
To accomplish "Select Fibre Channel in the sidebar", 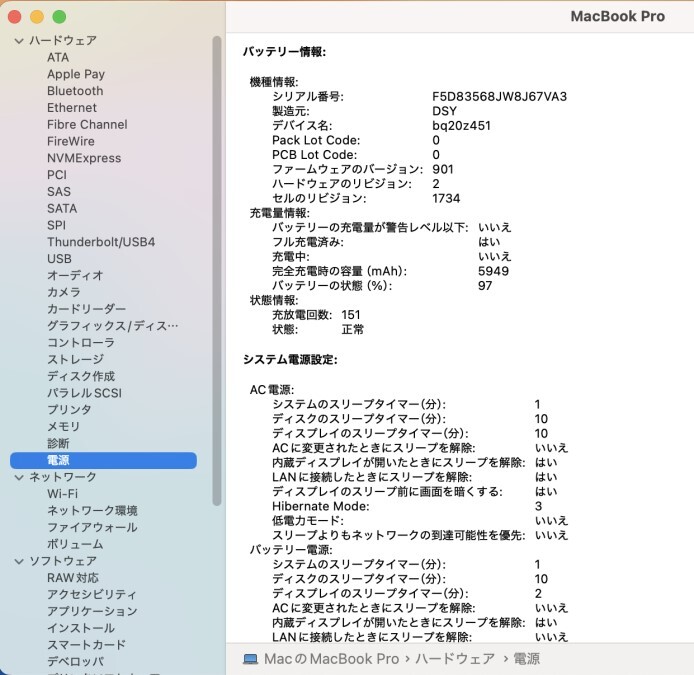I will point(87,125).
